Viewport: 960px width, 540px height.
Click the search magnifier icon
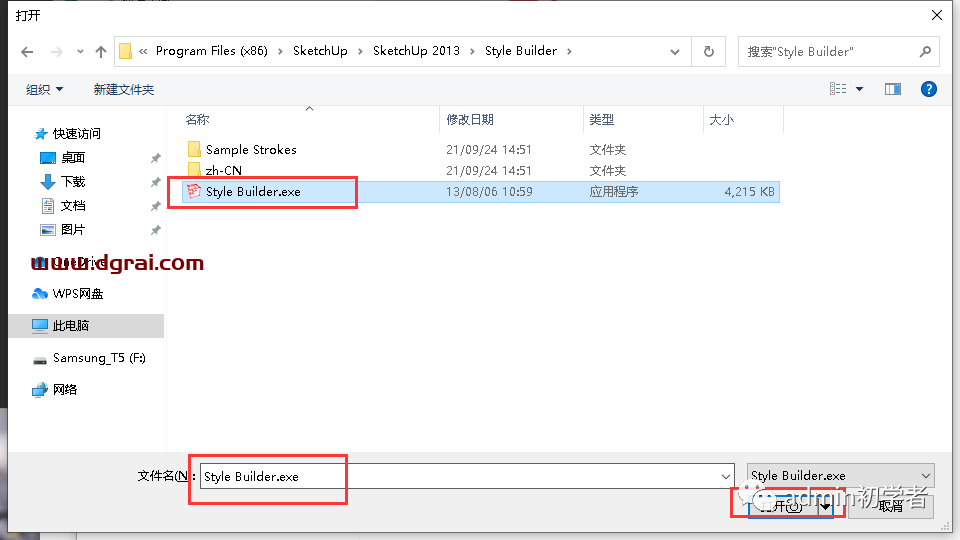click(925, 51)
